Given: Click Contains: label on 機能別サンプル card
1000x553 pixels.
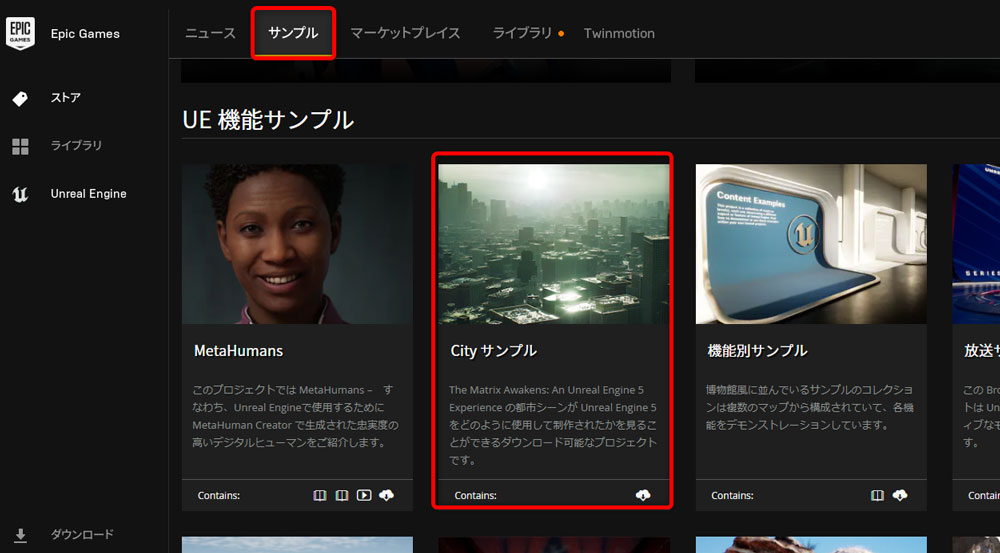Looking at the screenshot, I should tap(732, 496).
